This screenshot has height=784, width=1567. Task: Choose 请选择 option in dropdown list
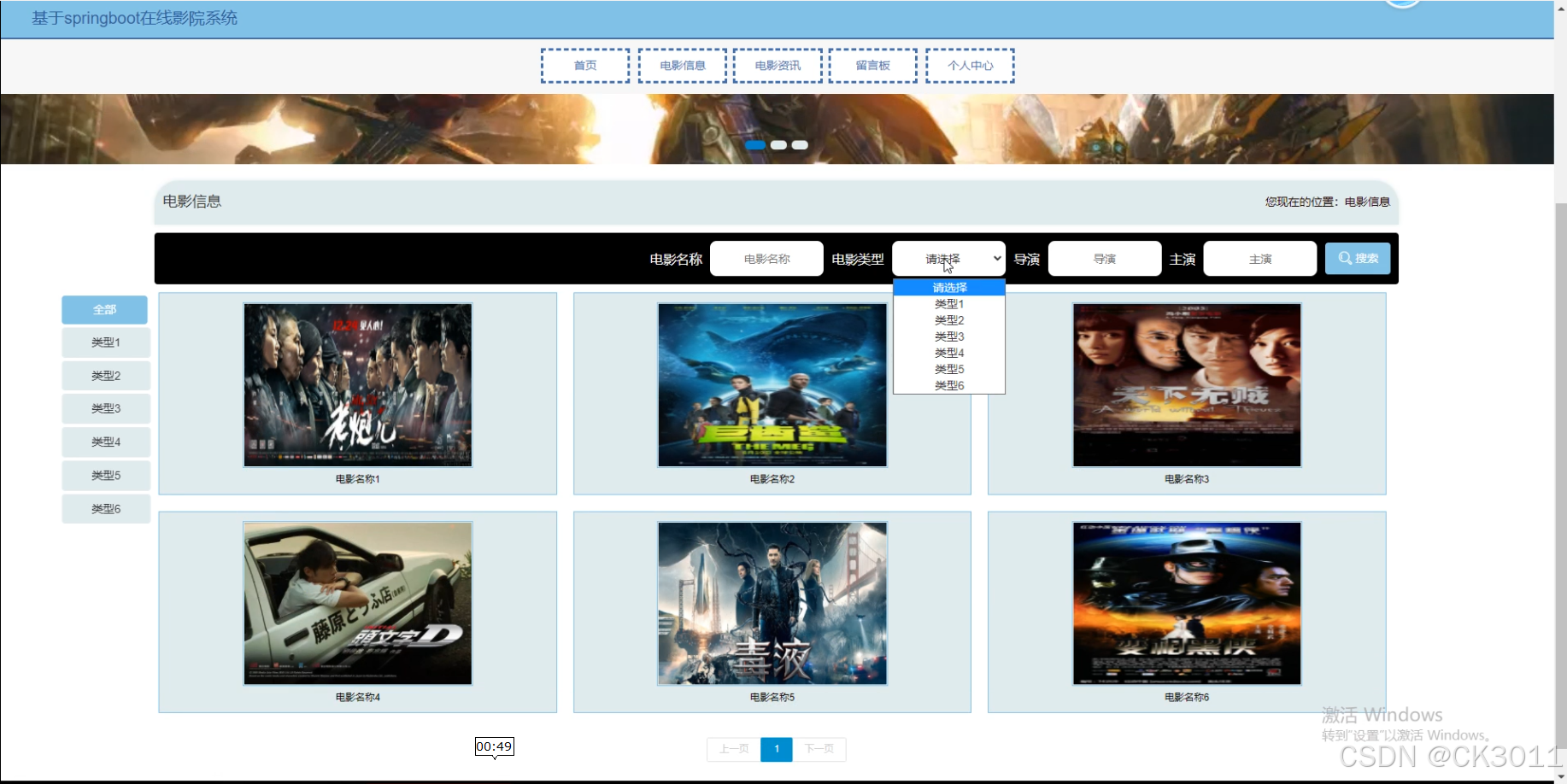949,288
